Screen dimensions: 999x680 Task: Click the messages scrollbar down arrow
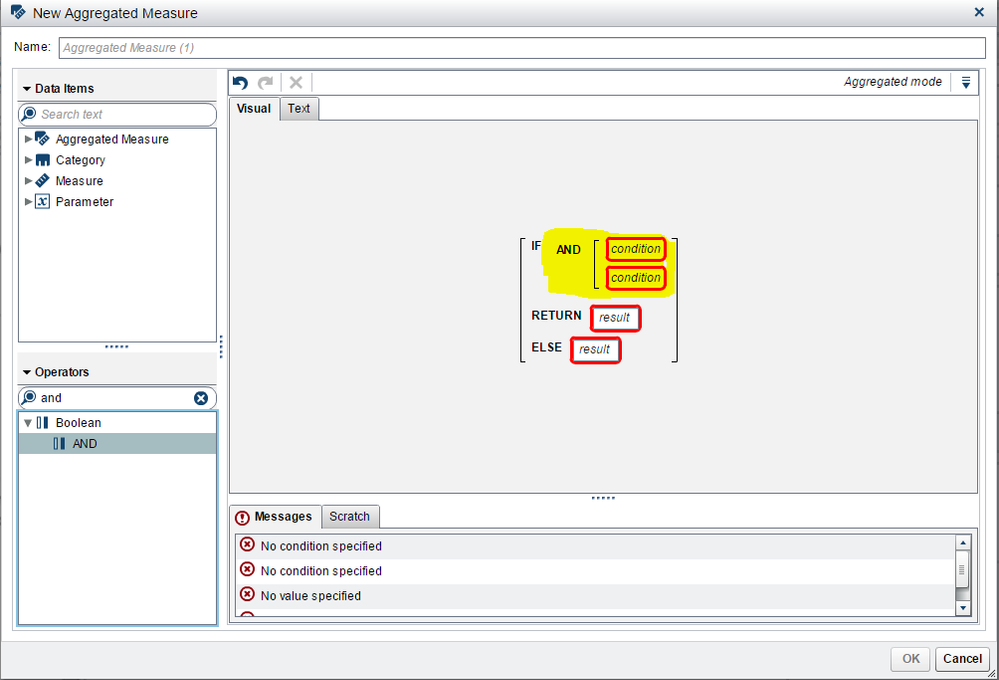(963, 608)
